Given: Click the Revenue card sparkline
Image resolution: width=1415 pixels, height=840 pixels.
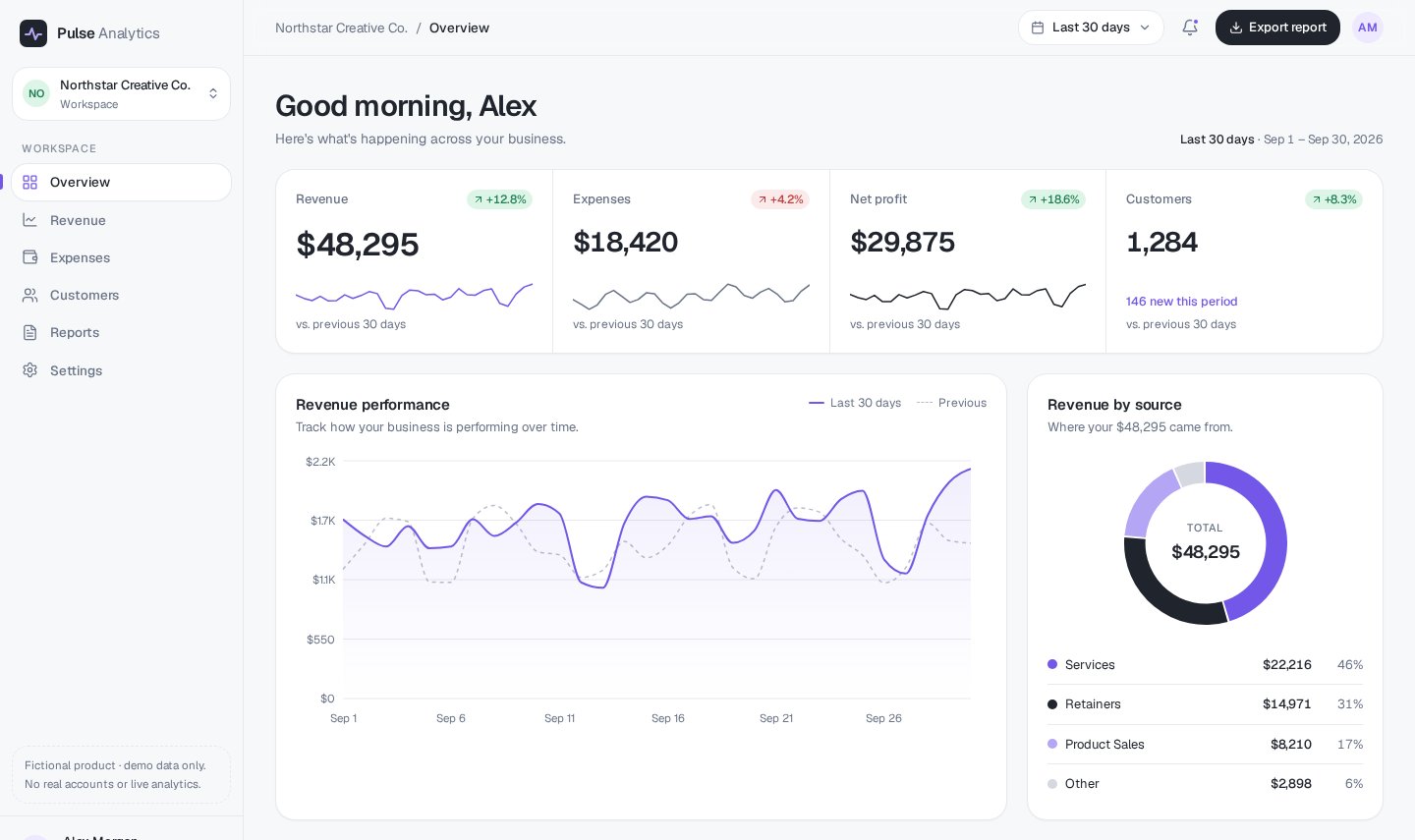Looking at the screenshot, I should click(414, 295).
